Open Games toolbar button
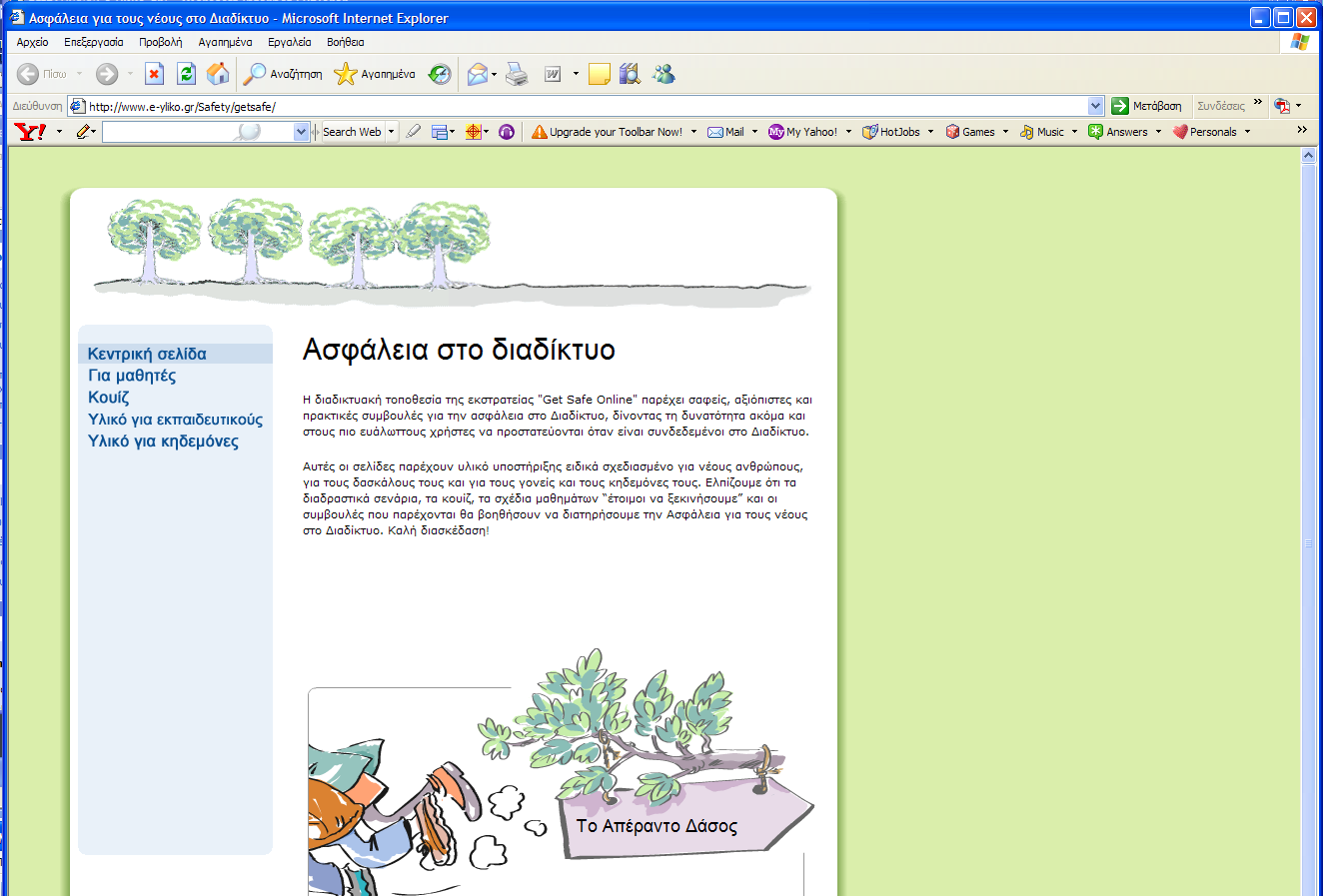Screen dimensions: 1323x896 pos(970,132)
